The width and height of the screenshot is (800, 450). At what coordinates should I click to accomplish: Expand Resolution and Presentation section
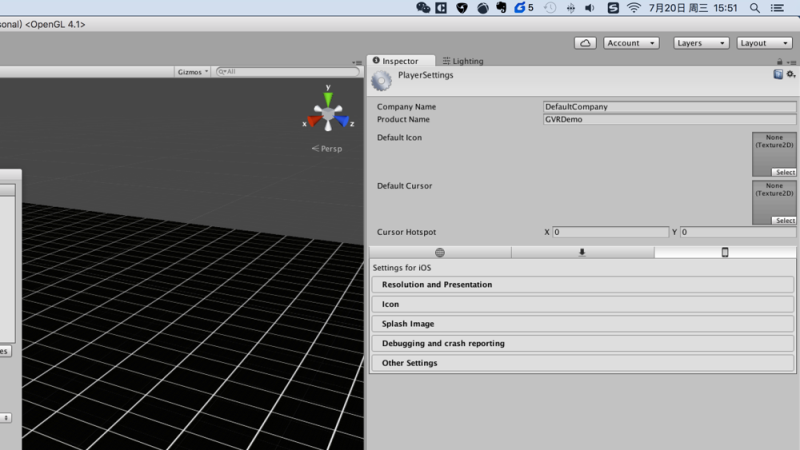[x=583, y=285]
